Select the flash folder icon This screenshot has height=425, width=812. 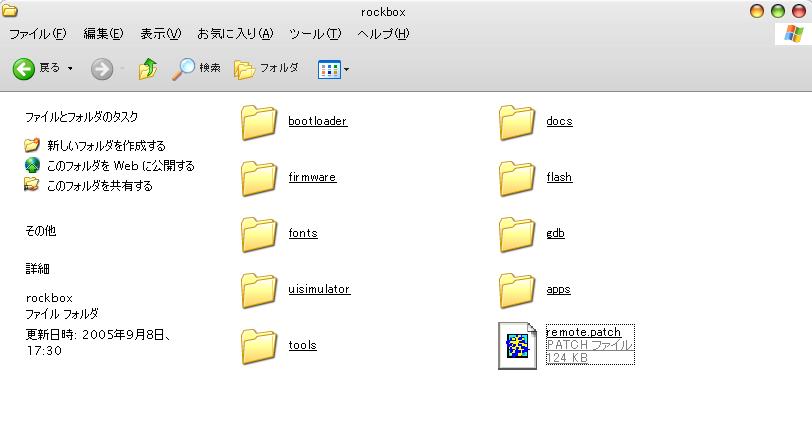coord(517,178)
